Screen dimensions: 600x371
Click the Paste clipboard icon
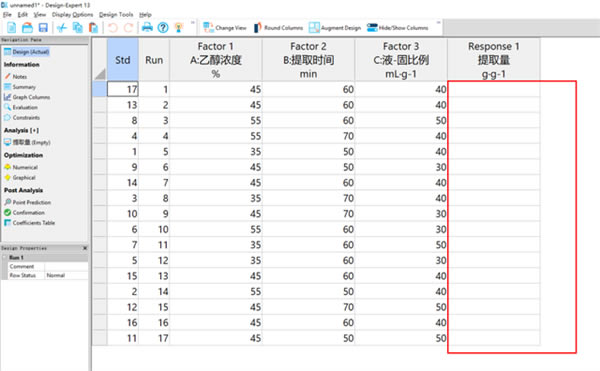tap(93, 28)
